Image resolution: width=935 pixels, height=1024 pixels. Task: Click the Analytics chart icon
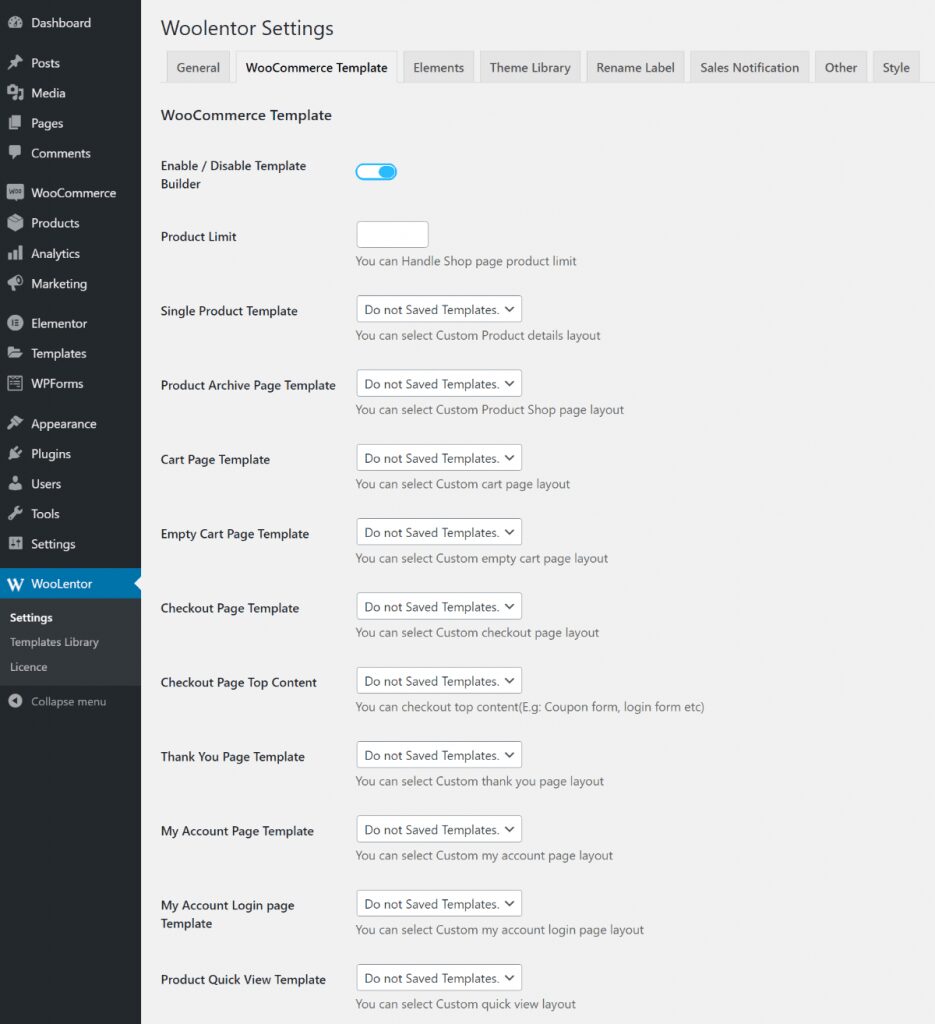[x=17, y=253]
